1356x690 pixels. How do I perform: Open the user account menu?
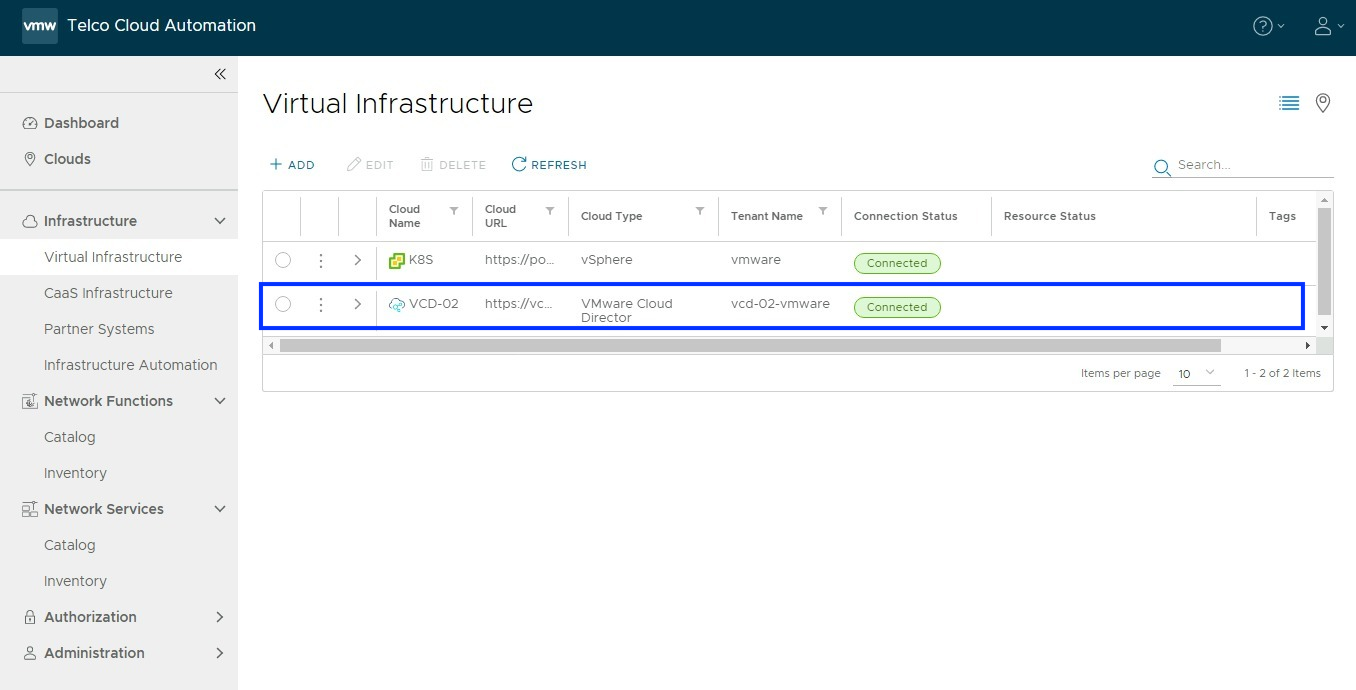coord(1327,27)
